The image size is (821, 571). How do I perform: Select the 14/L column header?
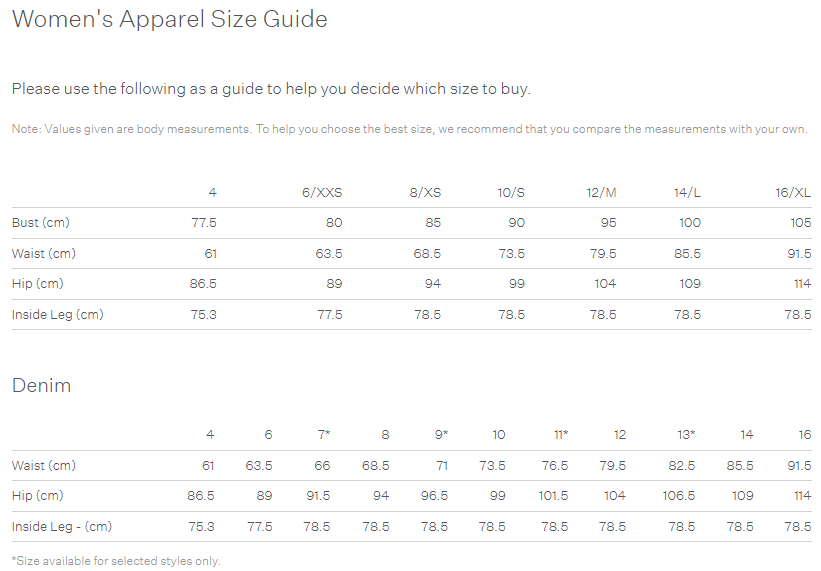pos(687,193)
